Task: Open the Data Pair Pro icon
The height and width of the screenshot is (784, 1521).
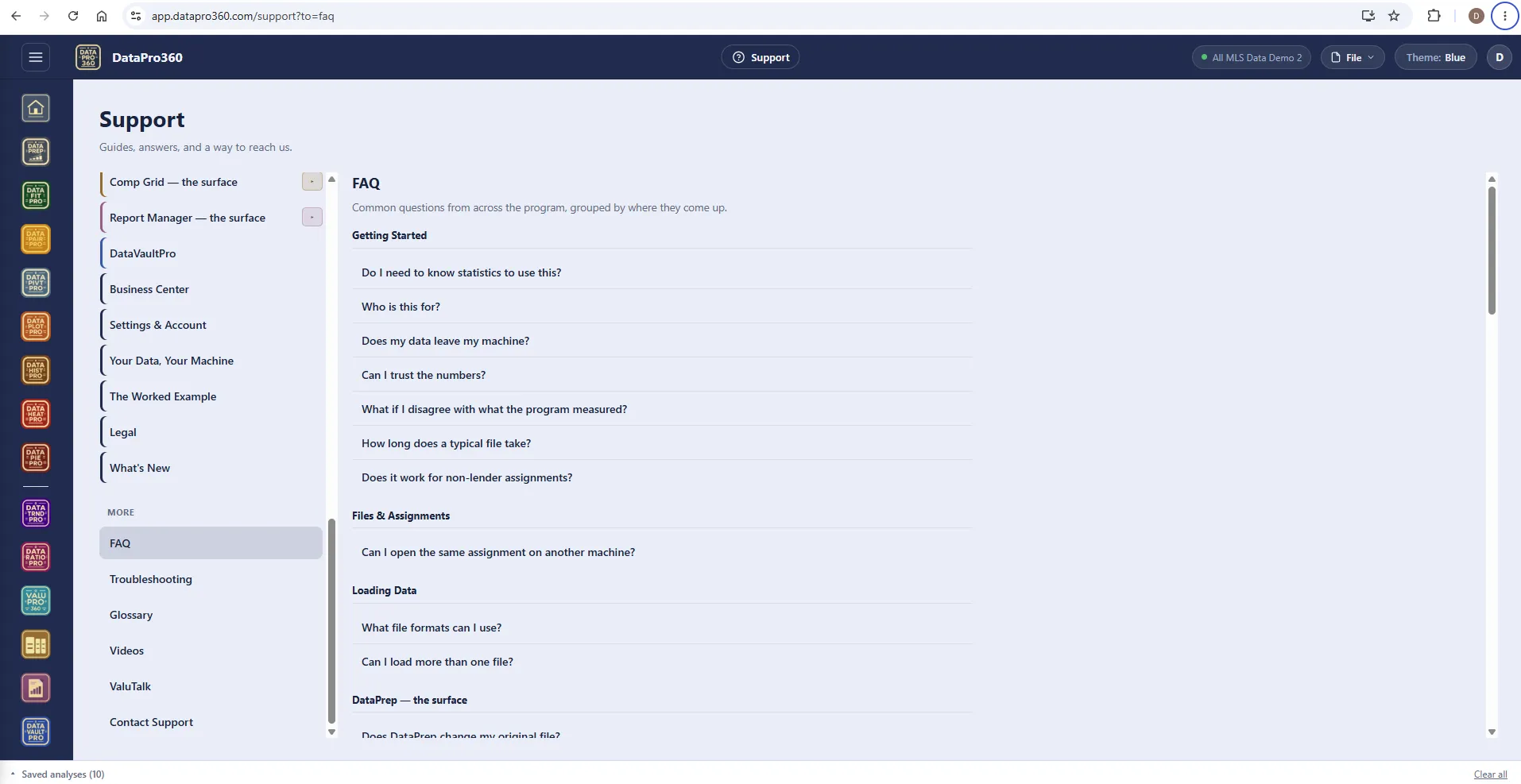Action: coord(36,239)
